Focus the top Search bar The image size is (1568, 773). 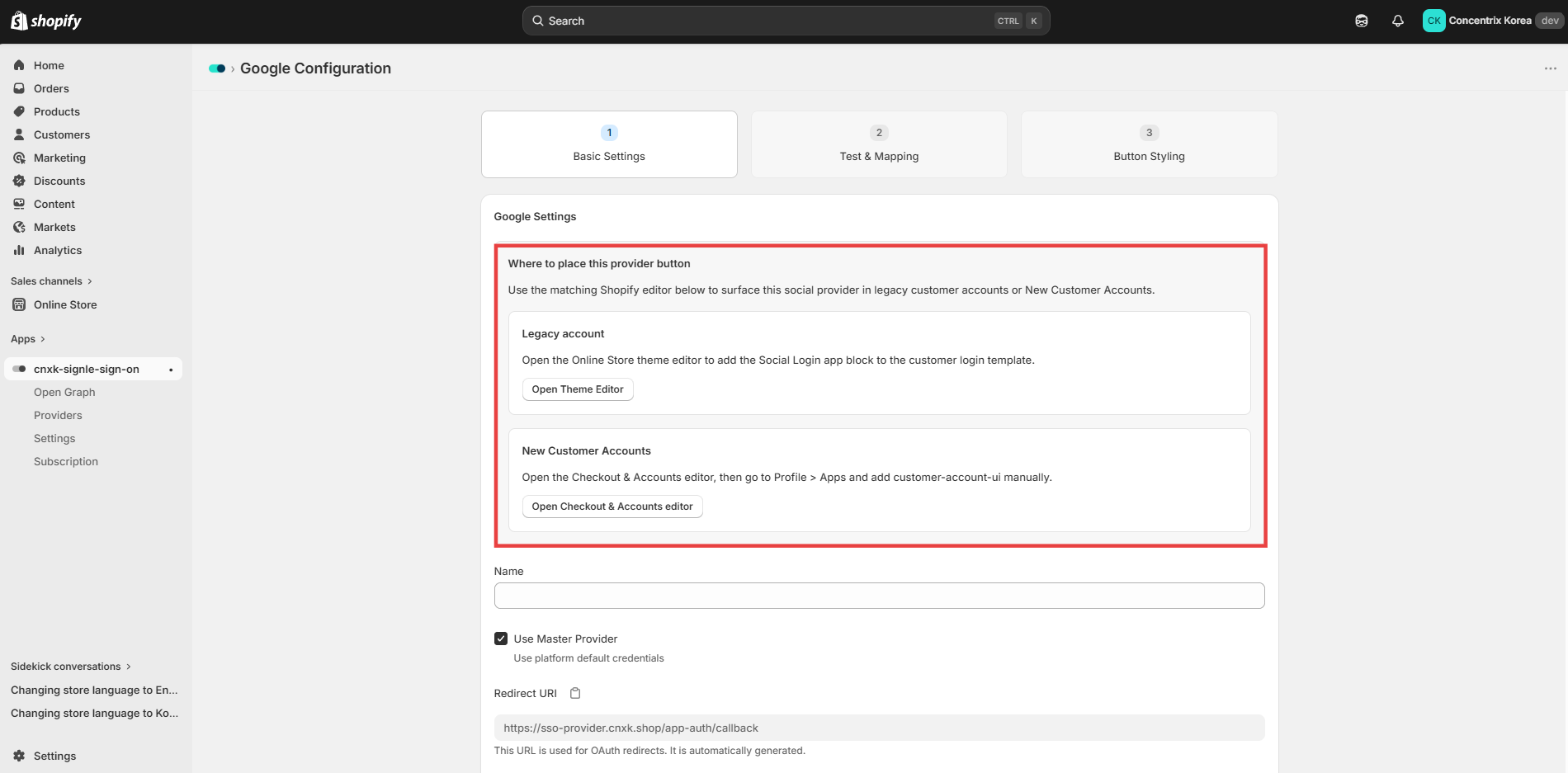pyautogui.click(x=786, y=21)
